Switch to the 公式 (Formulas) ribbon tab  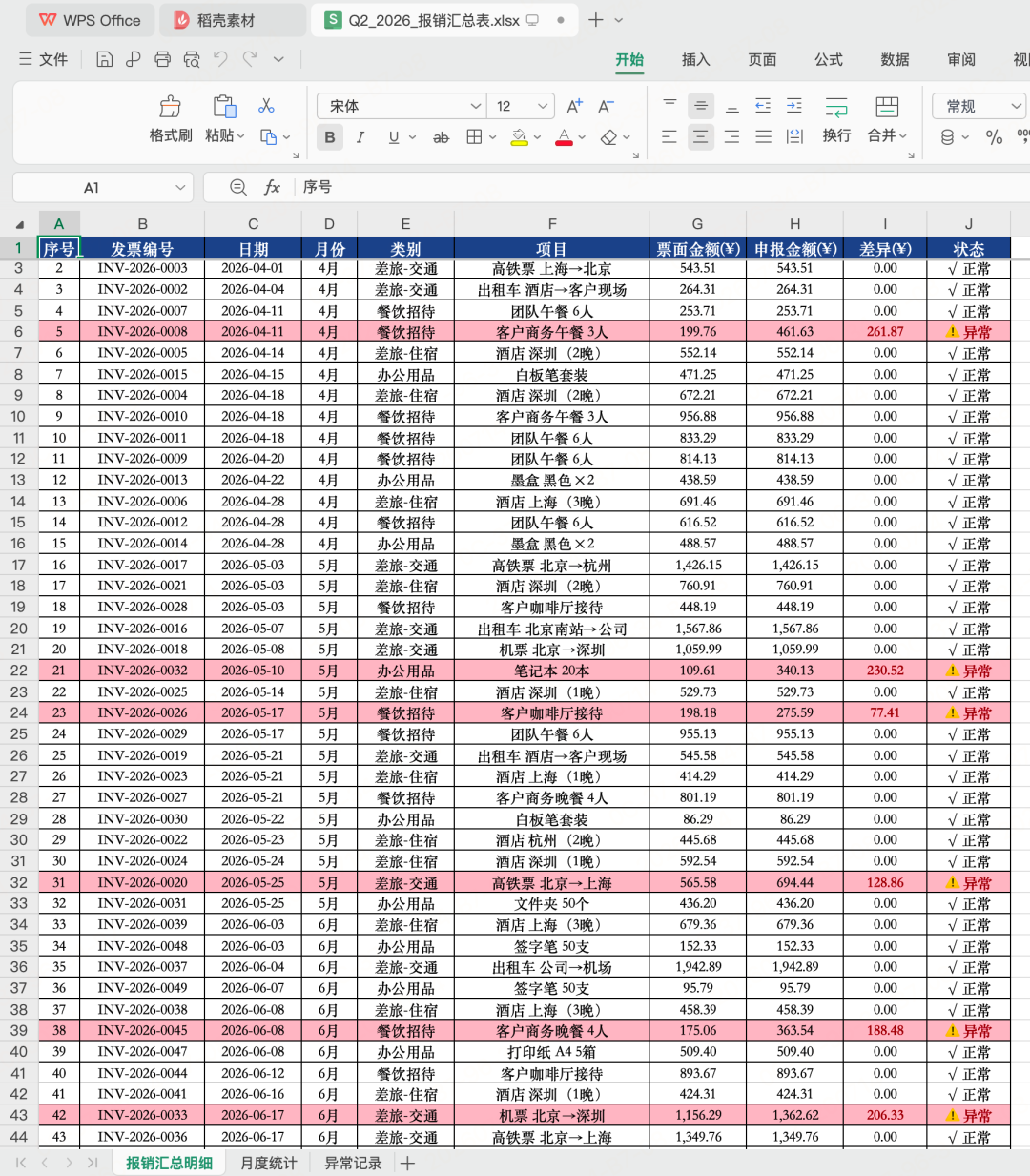click(x=828, y=59)
